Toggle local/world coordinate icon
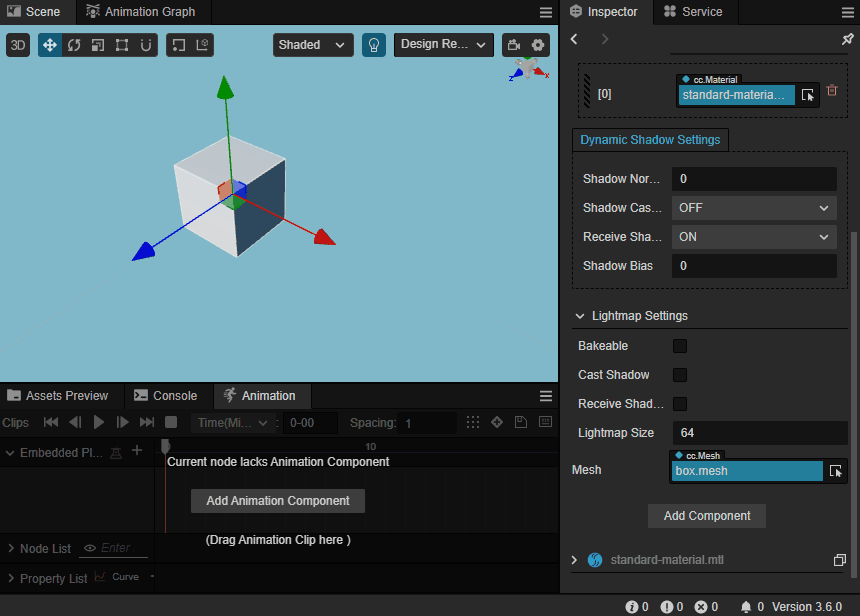The width and height of the screenshot is (860, 616). pos(202,45)
